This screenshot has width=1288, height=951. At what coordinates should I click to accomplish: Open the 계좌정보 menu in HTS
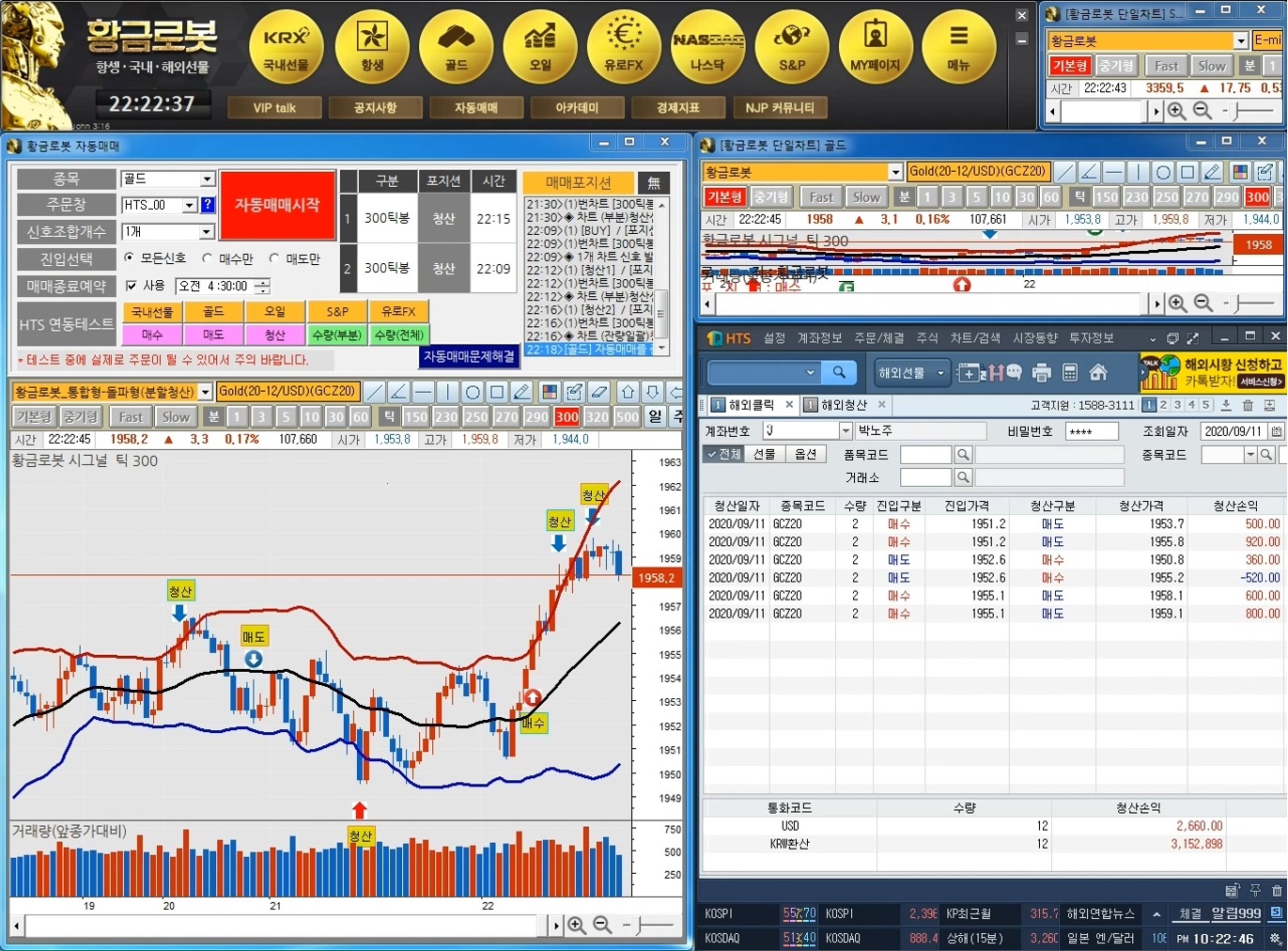click(x=819, y=337)
